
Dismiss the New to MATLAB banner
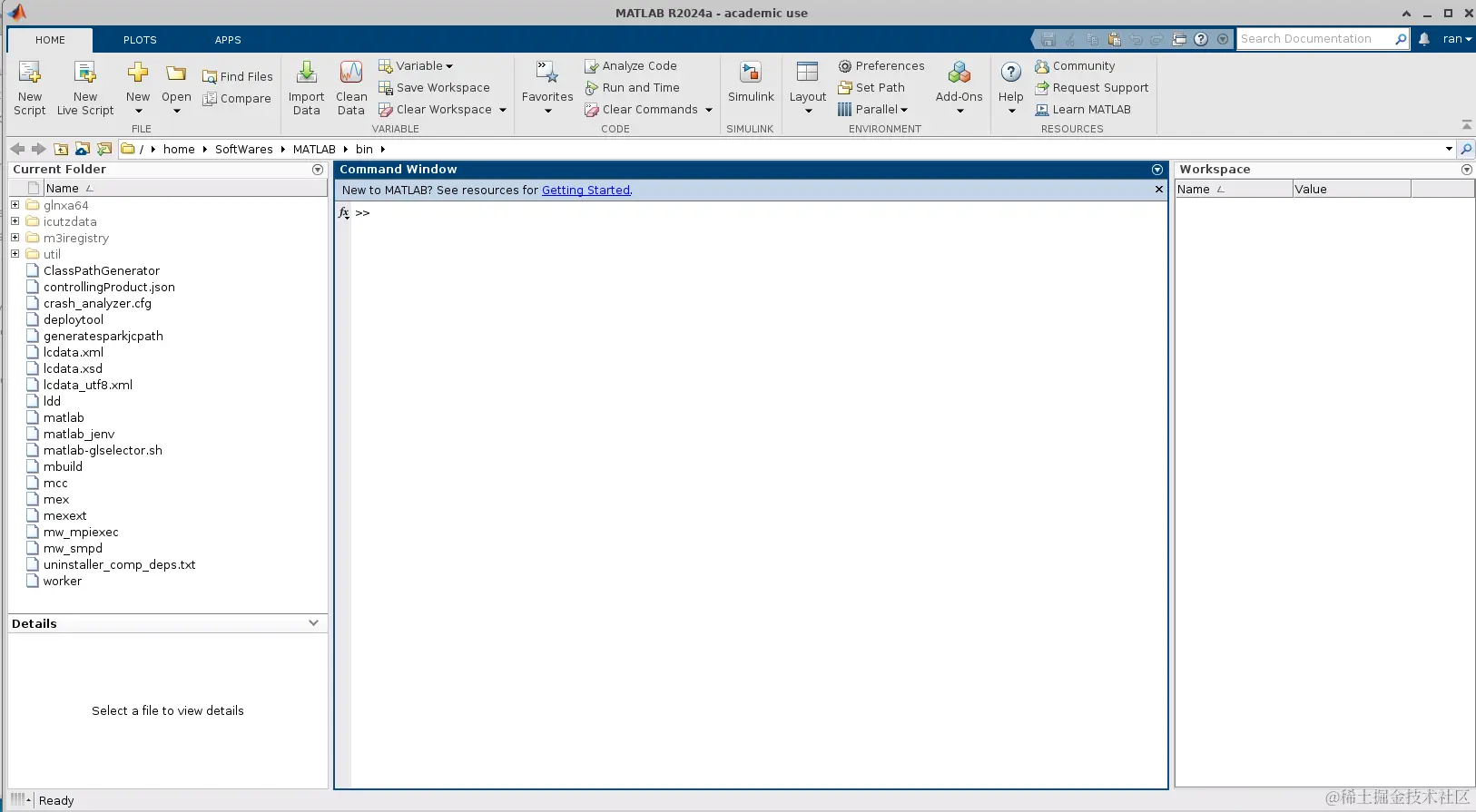[x=1158, y=190]
